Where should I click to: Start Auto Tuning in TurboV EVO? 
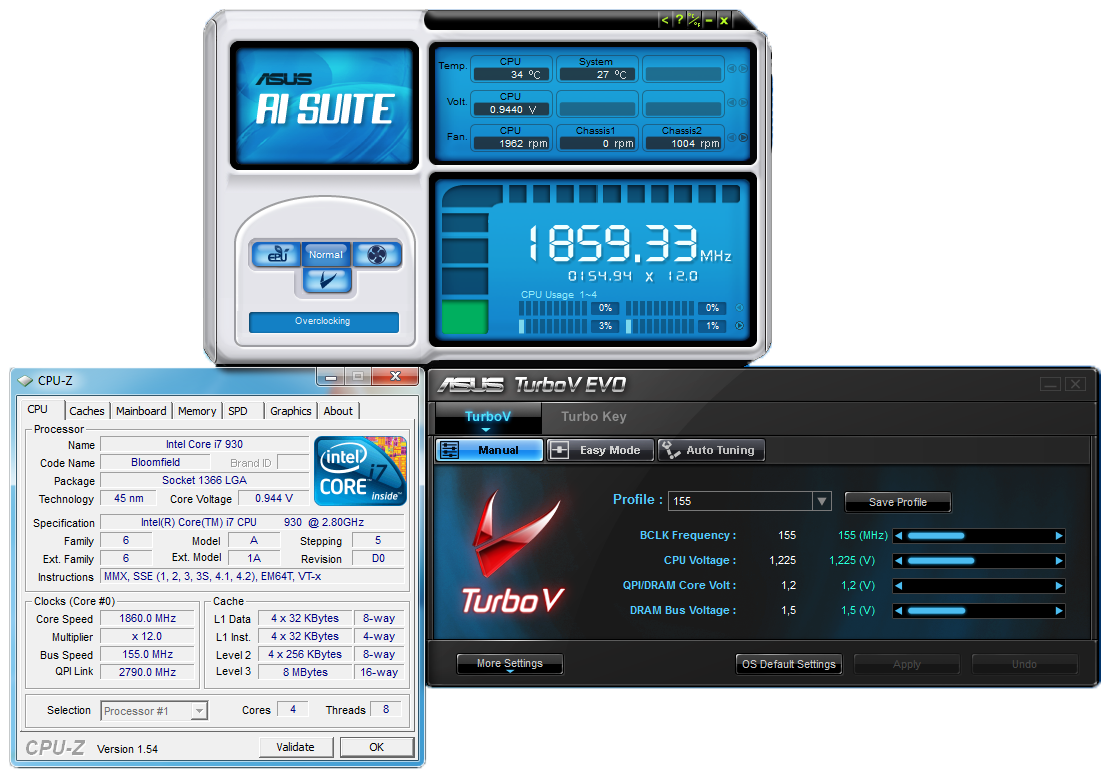[x=711, y=450]
